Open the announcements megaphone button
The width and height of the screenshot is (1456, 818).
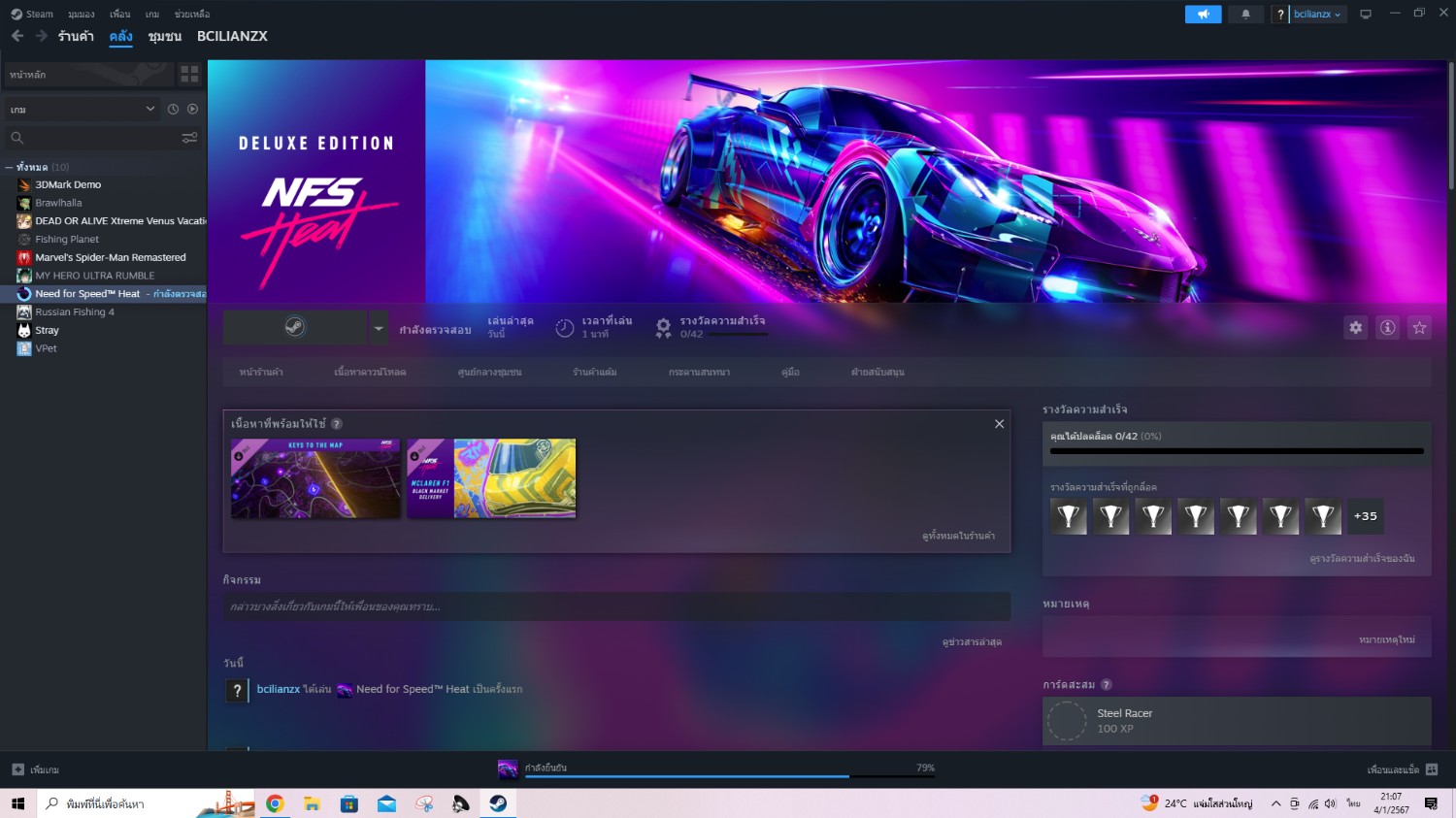tap(1203, 14)
